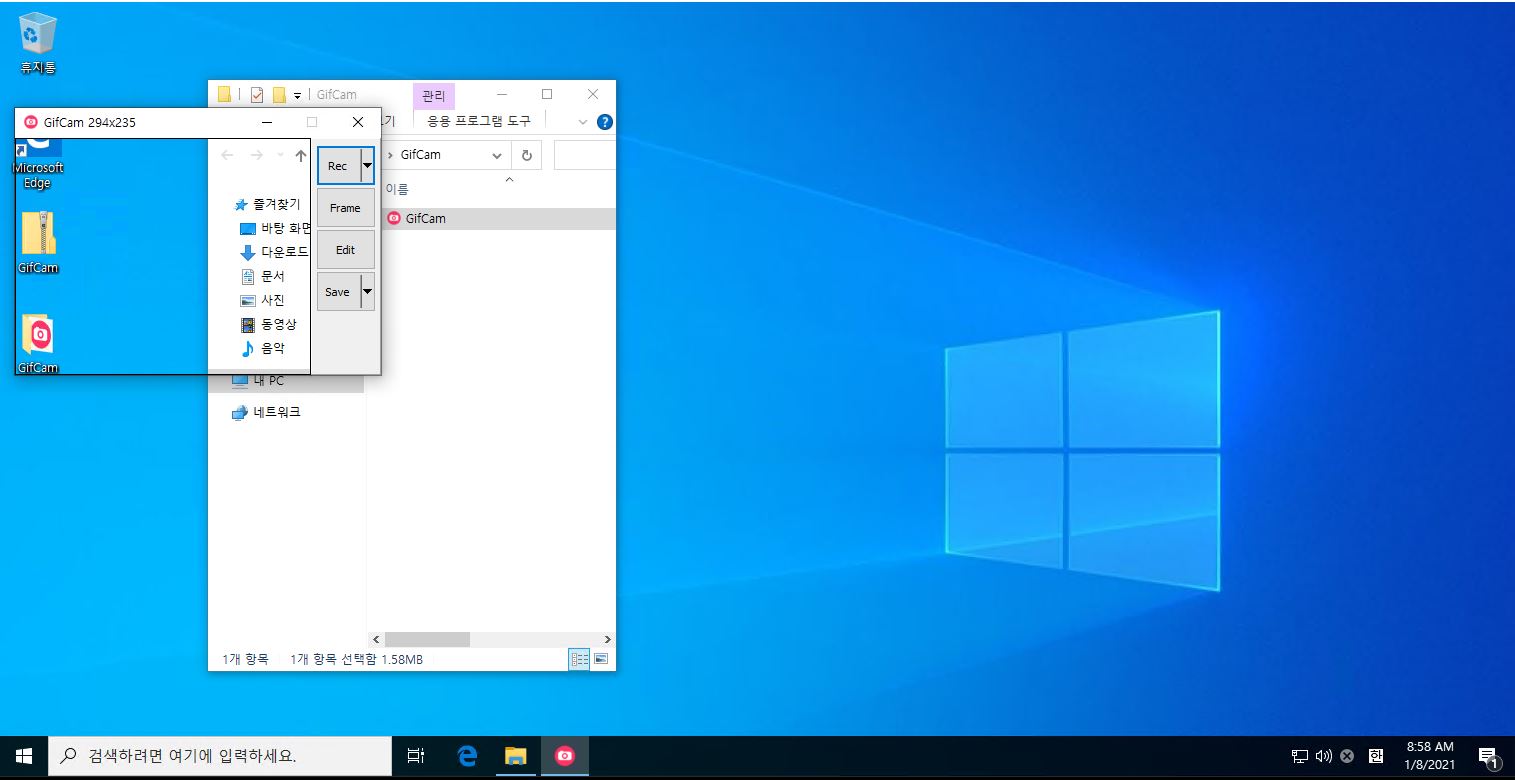The height and width of the screenshot is (780, 1515).
Task: Open the 응용 프로그램 도구 ribbon tab
Action: (479, 121)
